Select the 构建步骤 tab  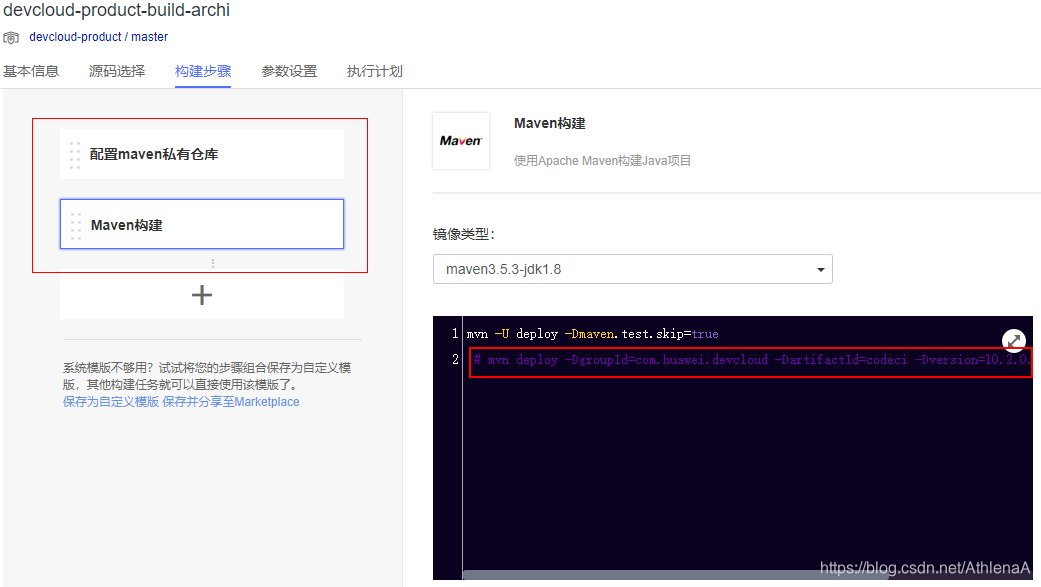click(203, 71)
